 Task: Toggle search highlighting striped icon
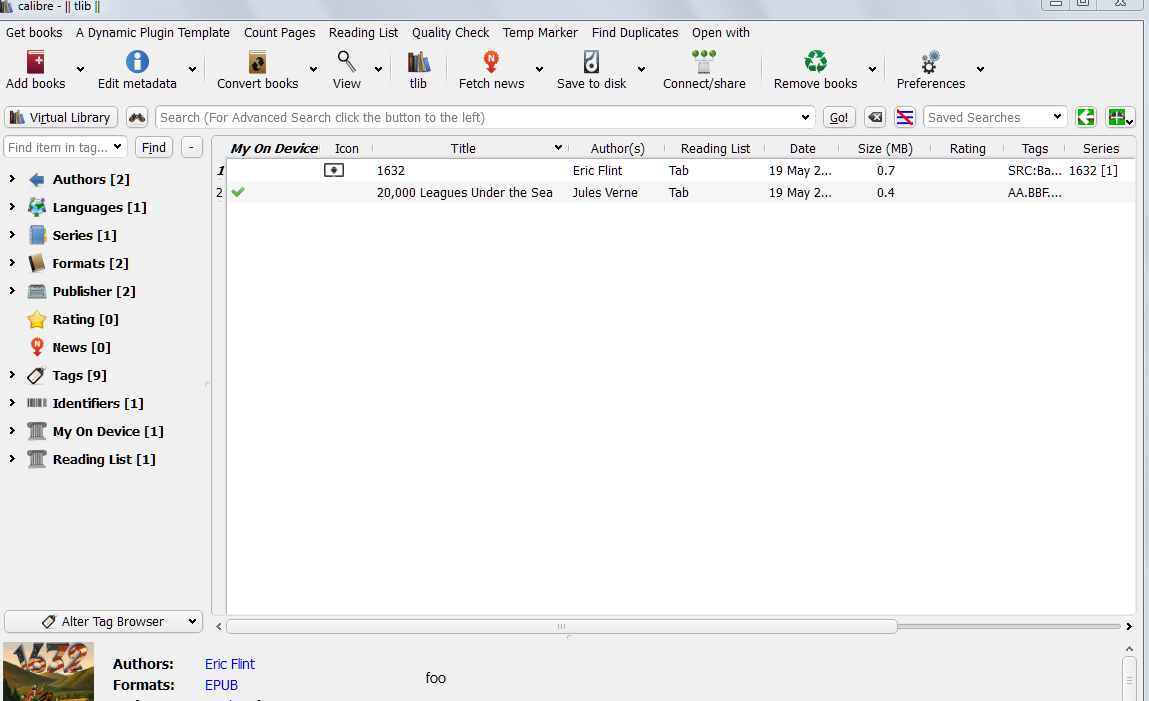905,117
